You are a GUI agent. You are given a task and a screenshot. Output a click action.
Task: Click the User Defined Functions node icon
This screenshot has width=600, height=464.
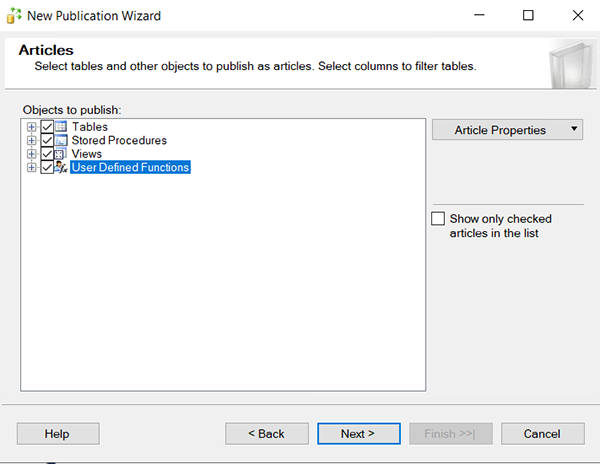60,168
